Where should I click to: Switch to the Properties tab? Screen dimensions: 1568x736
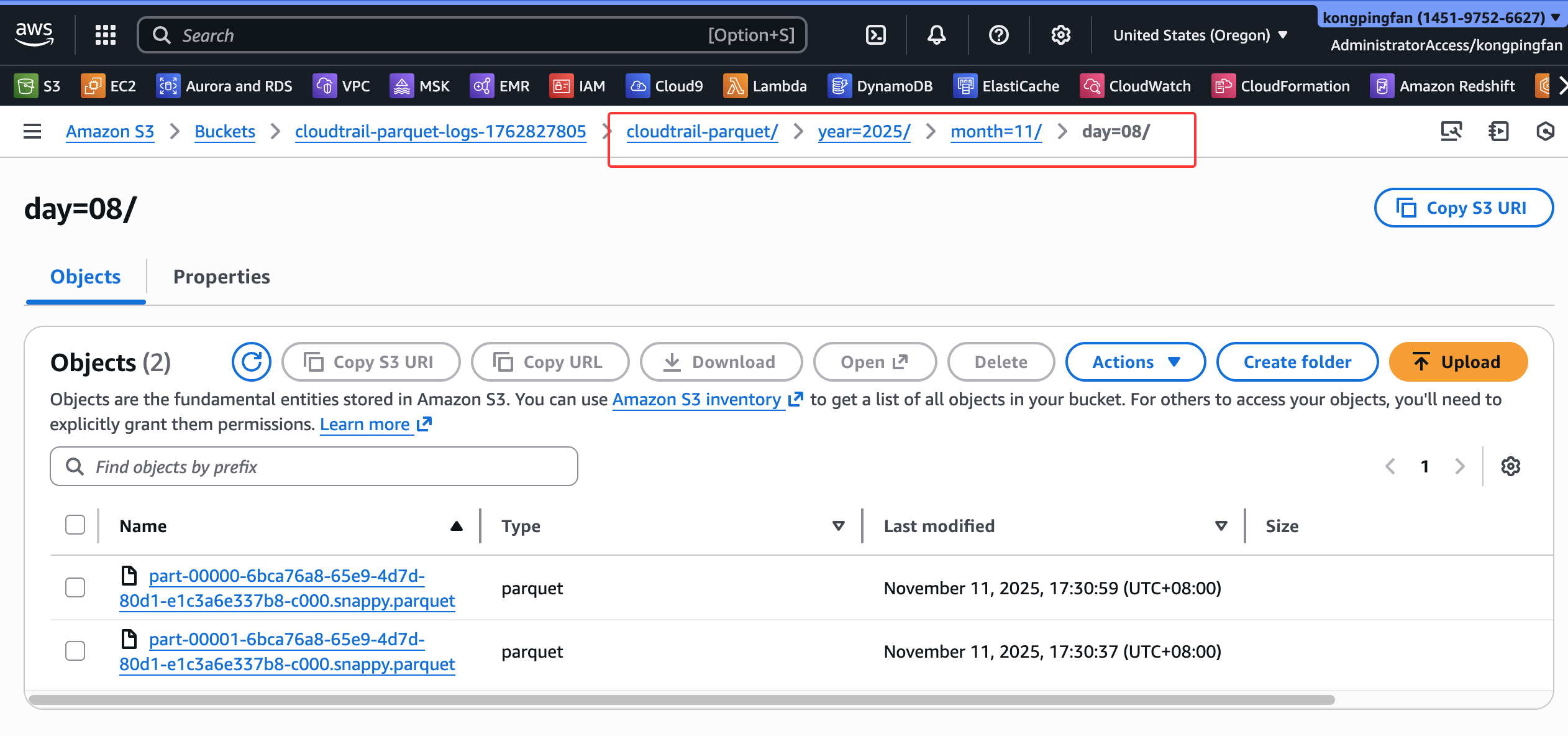(221, 277)
